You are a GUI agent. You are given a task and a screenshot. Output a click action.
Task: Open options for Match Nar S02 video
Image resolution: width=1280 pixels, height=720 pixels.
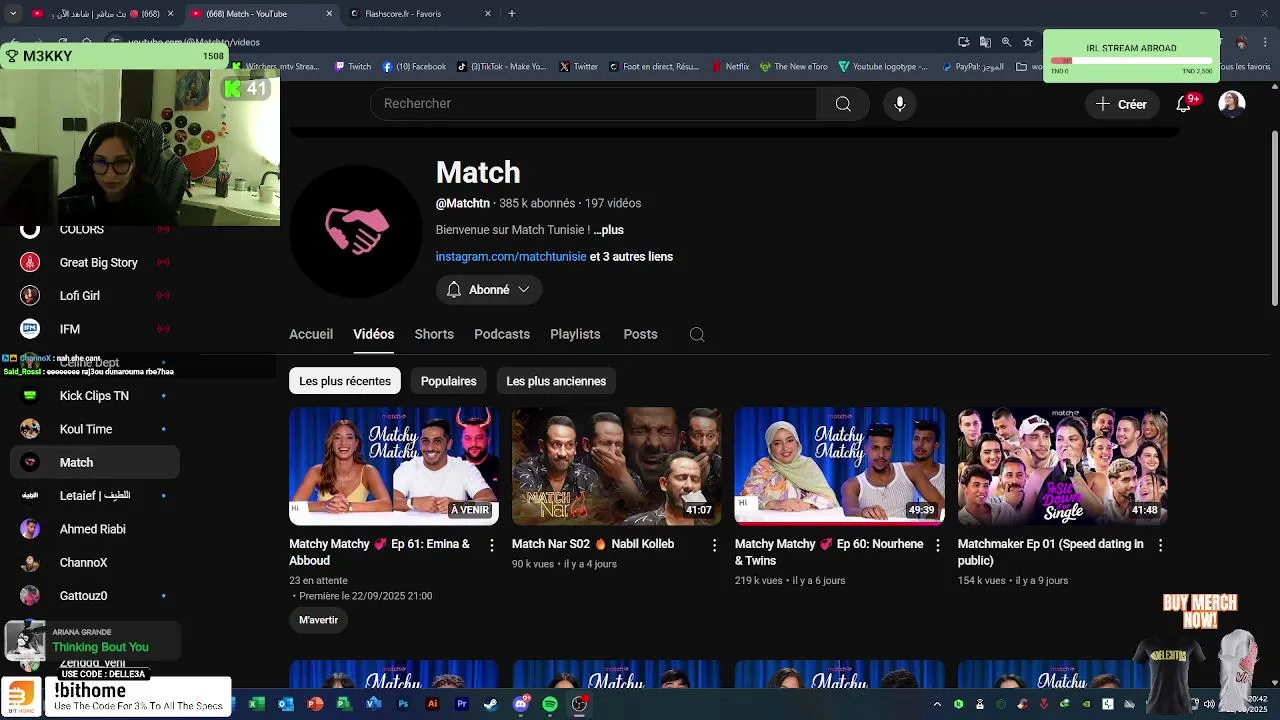click(x=714, y=545)
